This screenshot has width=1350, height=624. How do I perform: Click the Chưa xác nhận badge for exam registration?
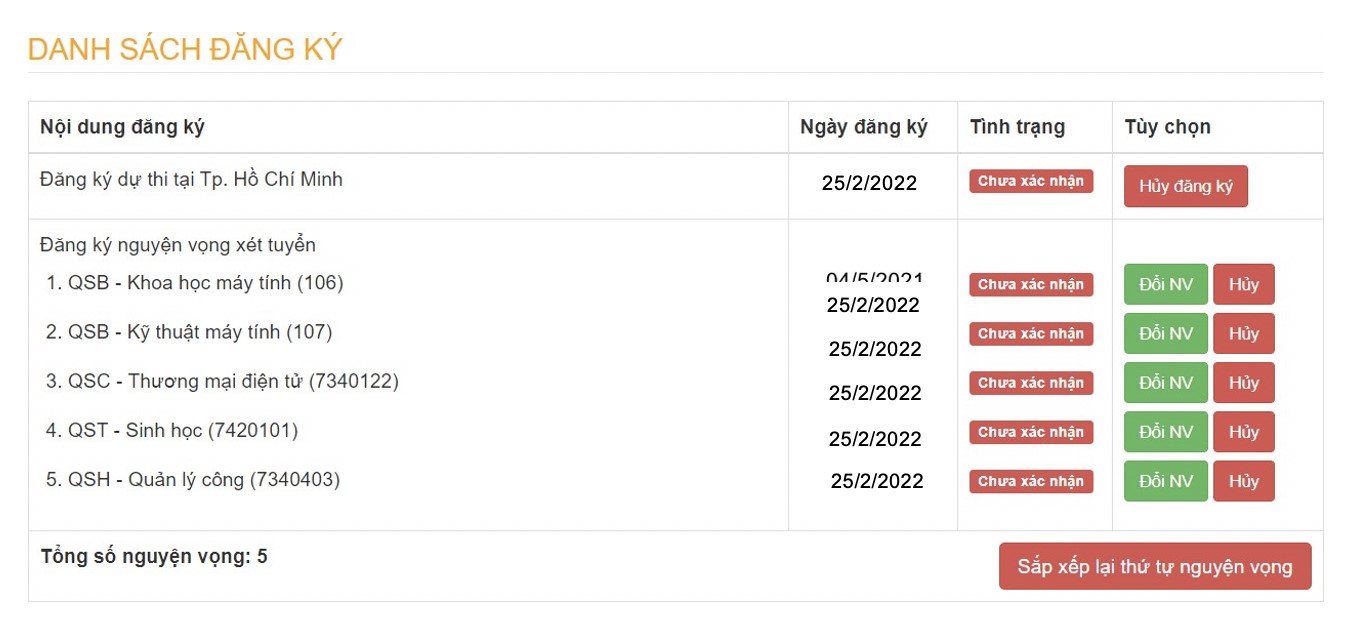pyautogui.click(x=1030, y=181)
